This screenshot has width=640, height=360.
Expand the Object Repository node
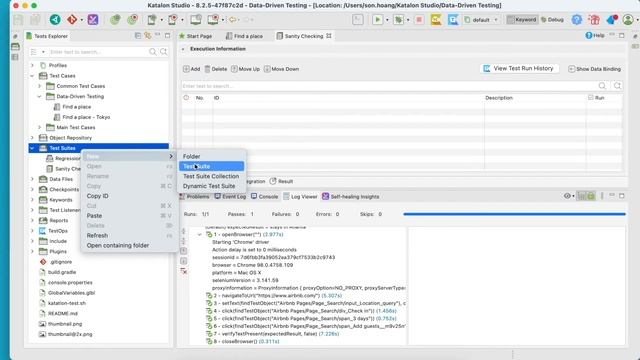click(32, 138)
